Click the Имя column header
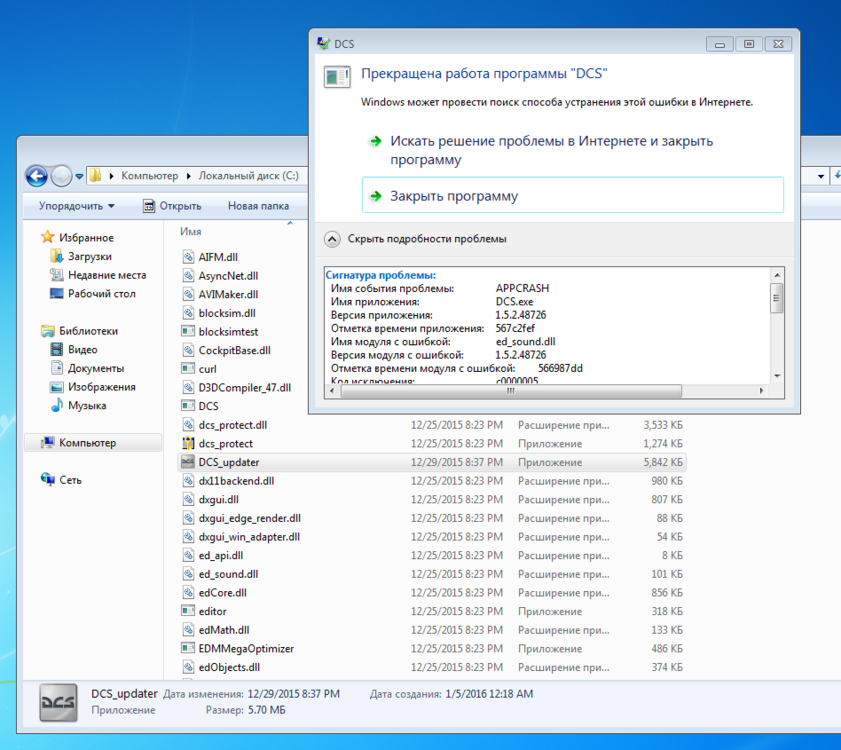 [x=190, y=231]
